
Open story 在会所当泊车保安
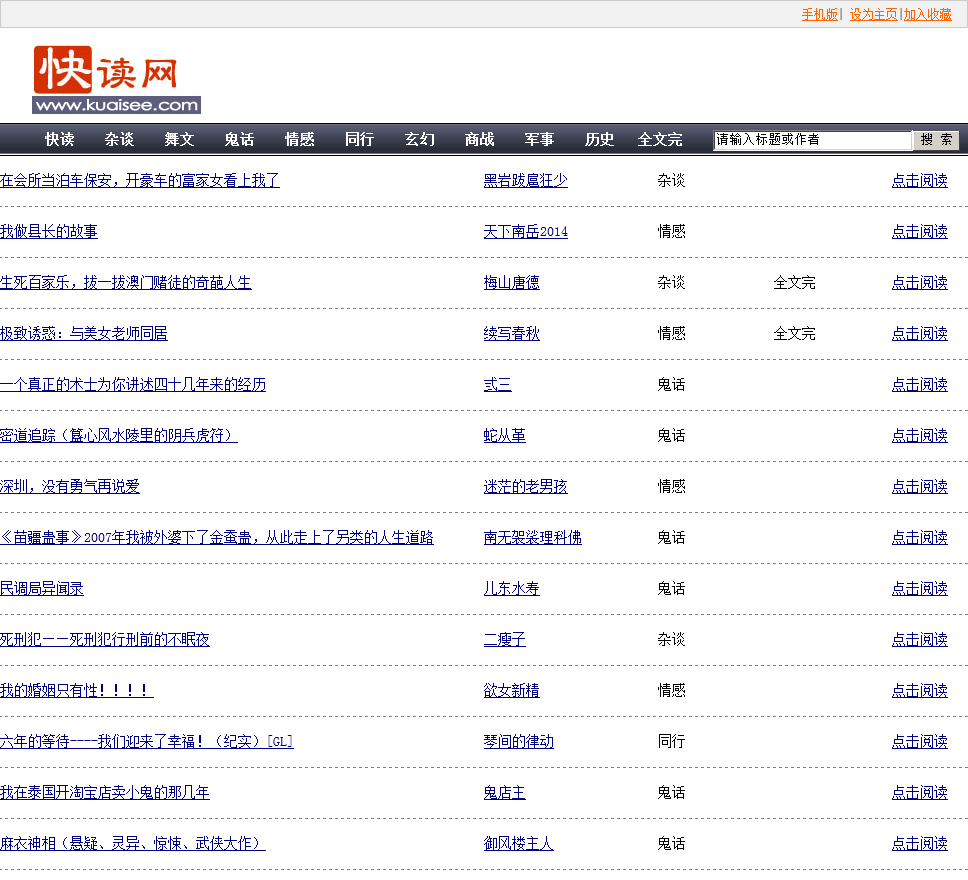point(140,180)
